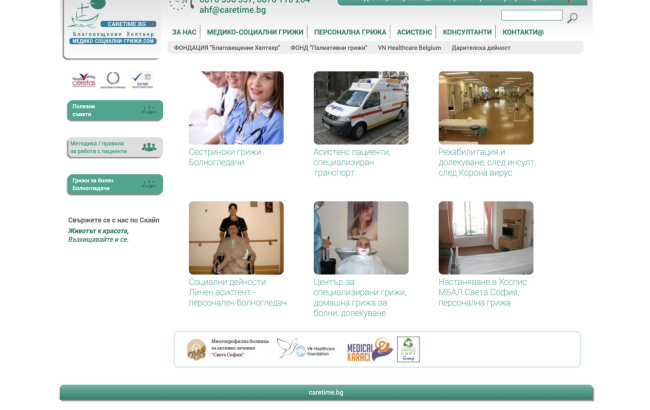Click the ahf@caretime.bg email link
The width and height of the screenshot is (650, 410).
coord(233,10)
